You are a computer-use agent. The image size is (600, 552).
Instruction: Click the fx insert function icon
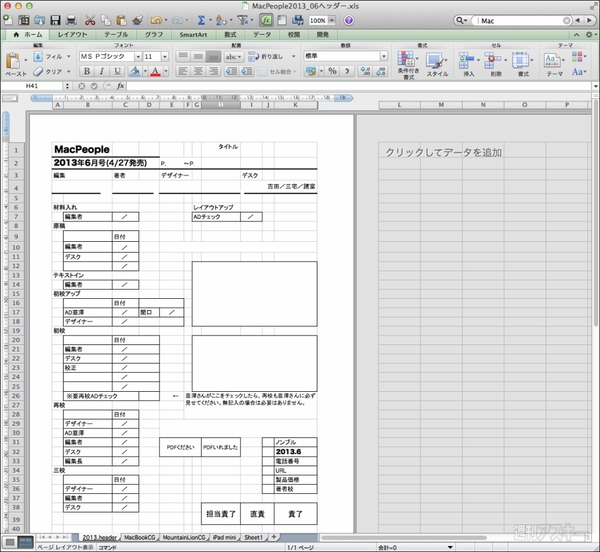(120, 87)
